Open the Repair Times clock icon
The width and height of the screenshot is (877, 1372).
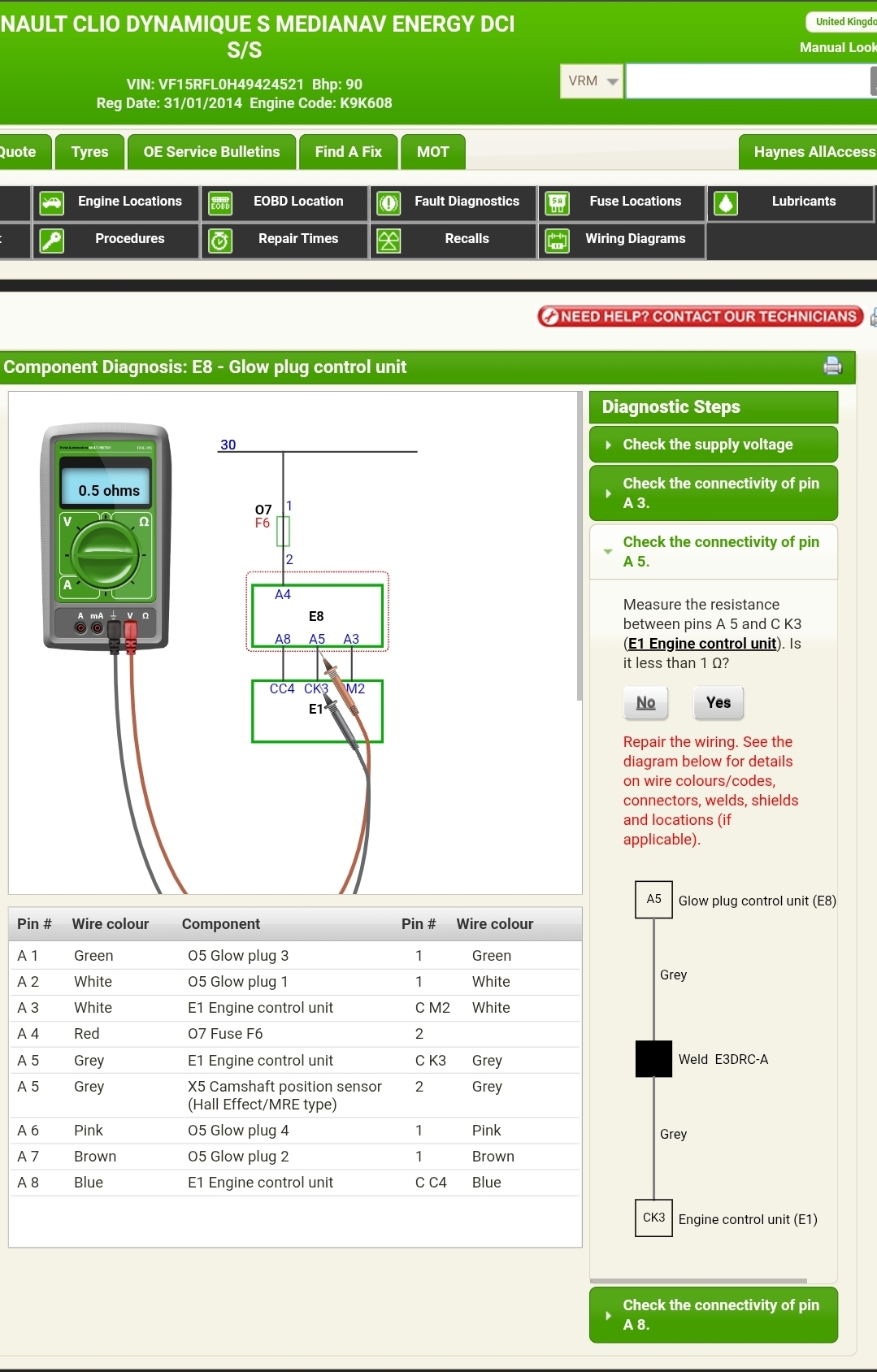click(x=220, y=241)
